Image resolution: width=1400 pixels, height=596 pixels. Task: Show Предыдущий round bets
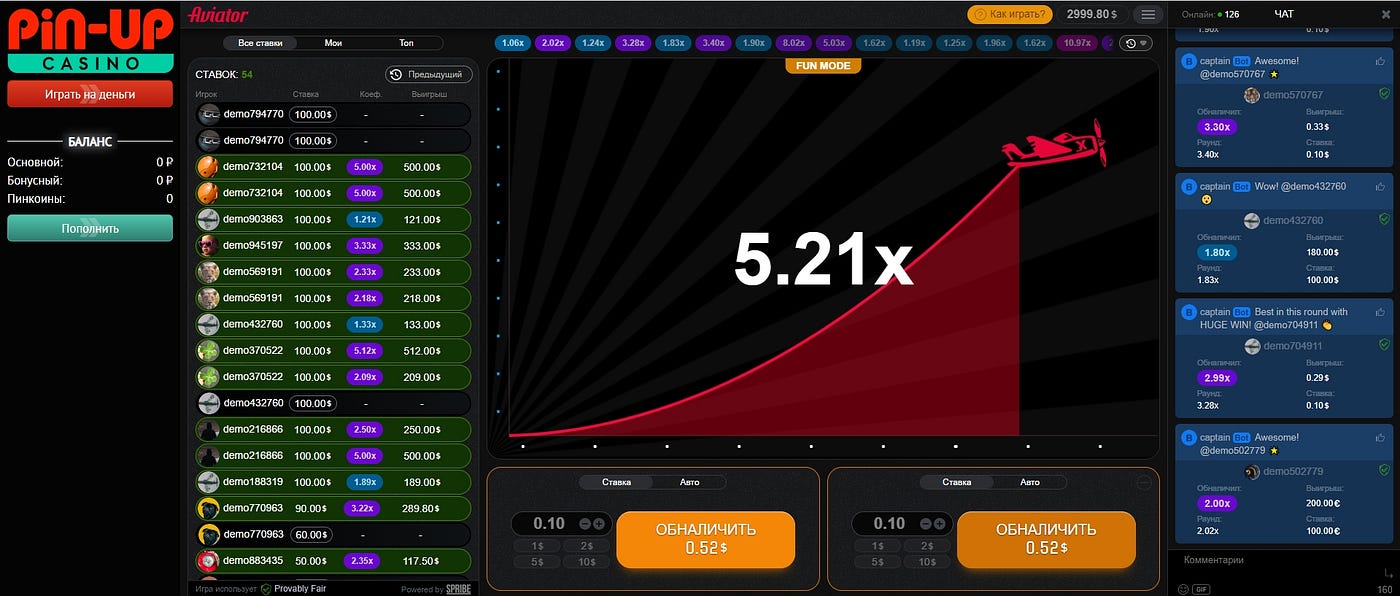pyautogui.click(x=429, y=74)
